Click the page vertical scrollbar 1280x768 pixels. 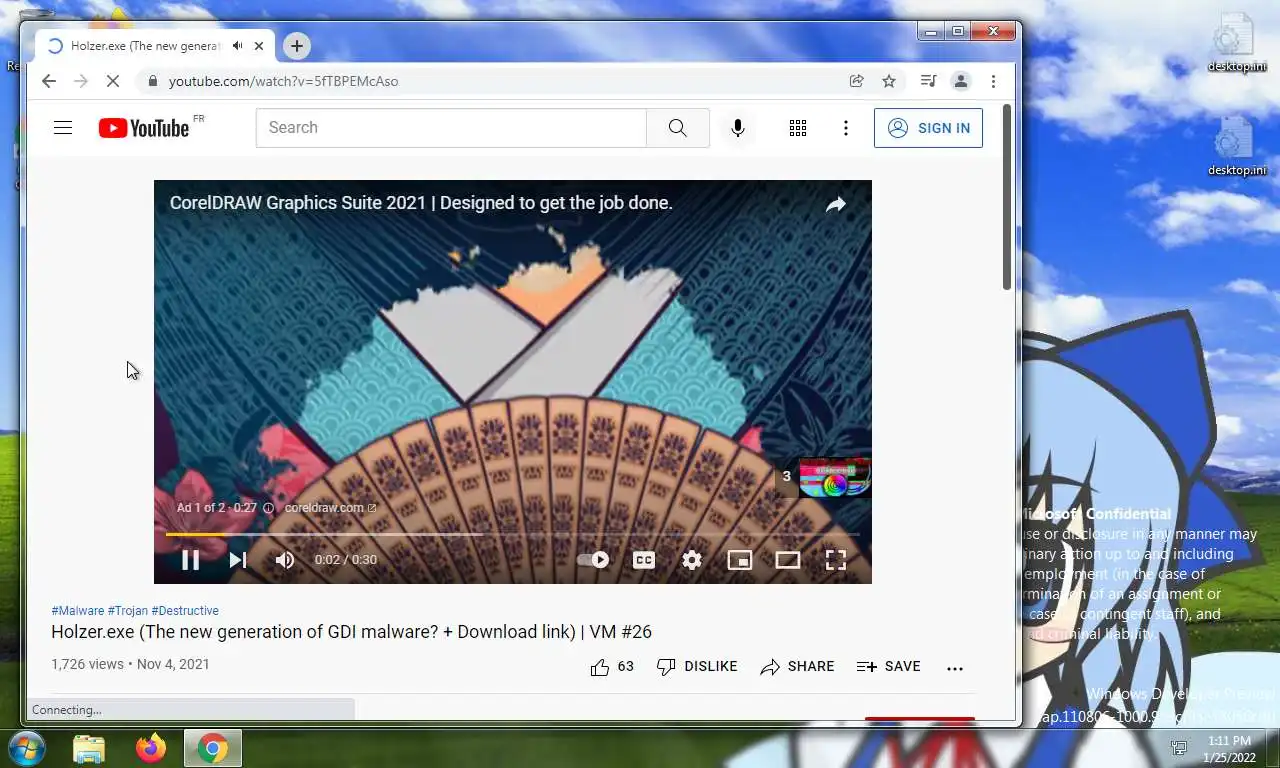1007,196
